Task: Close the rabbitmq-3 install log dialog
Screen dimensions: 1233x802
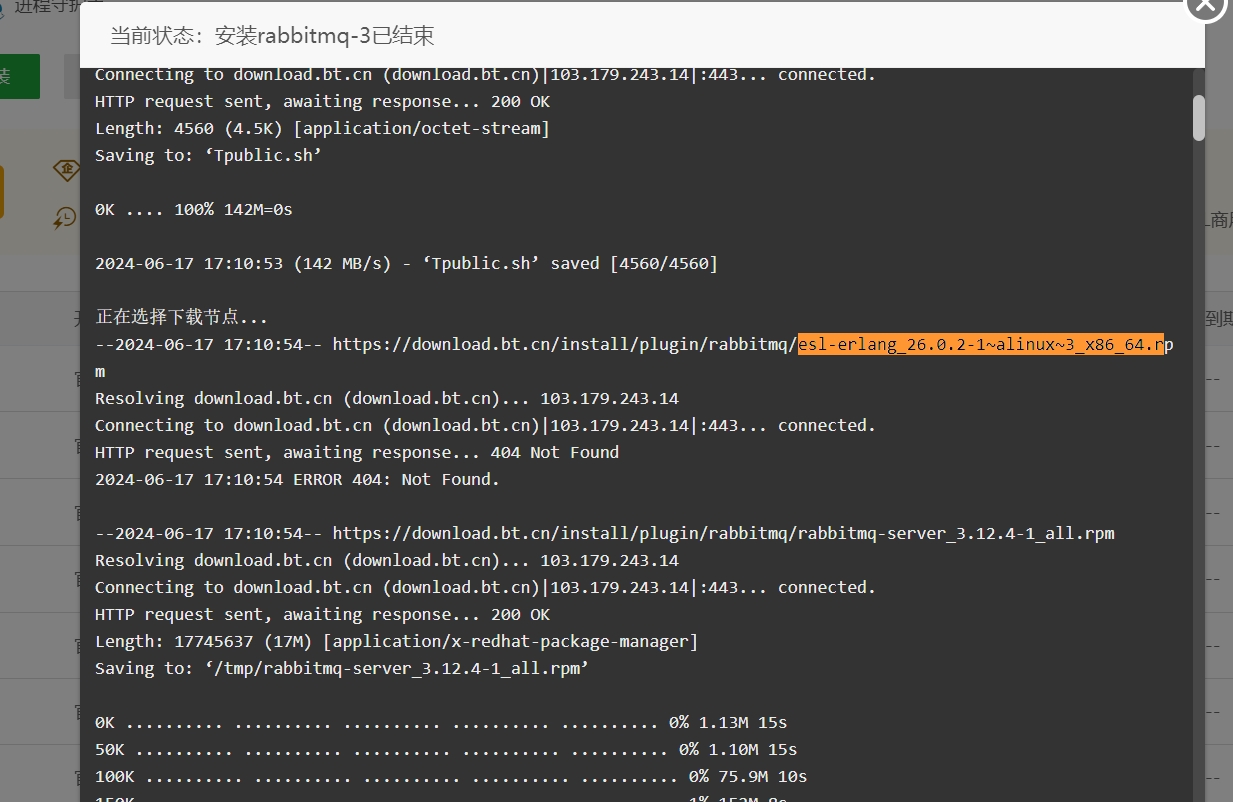Action: 1206,5
